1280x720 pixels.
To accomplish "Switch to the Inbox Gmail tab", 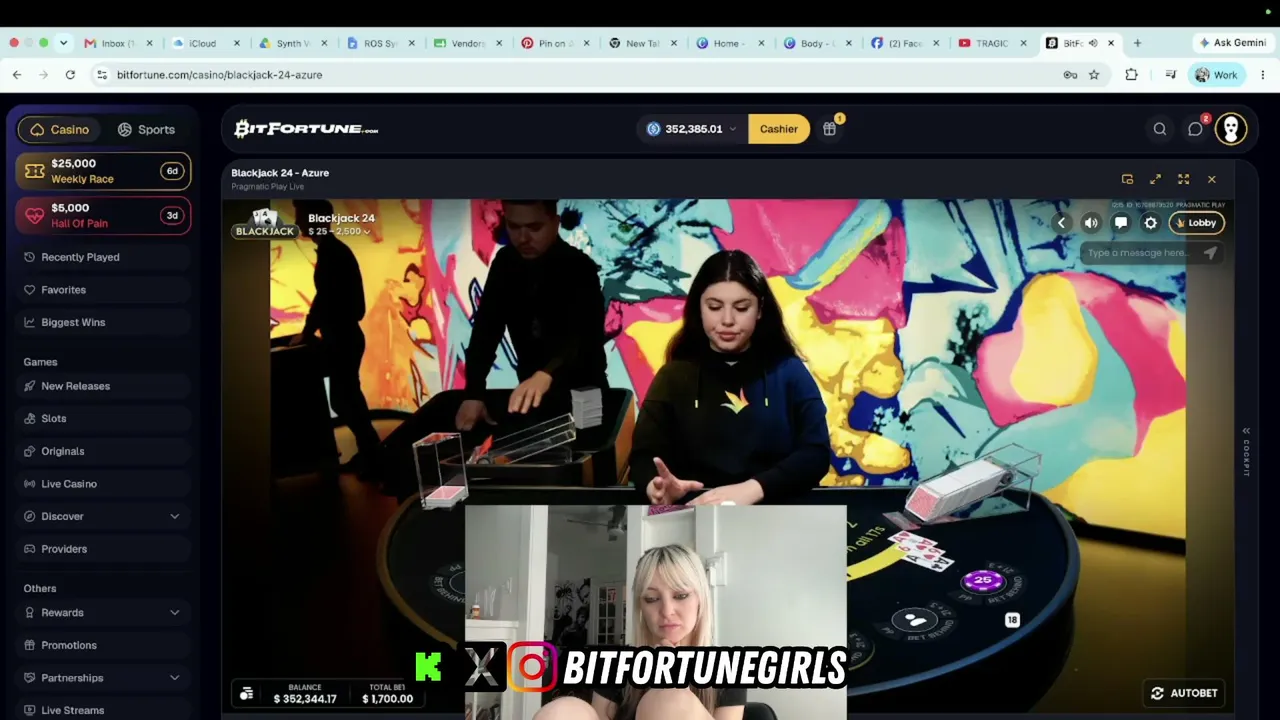I will (119, 43).
